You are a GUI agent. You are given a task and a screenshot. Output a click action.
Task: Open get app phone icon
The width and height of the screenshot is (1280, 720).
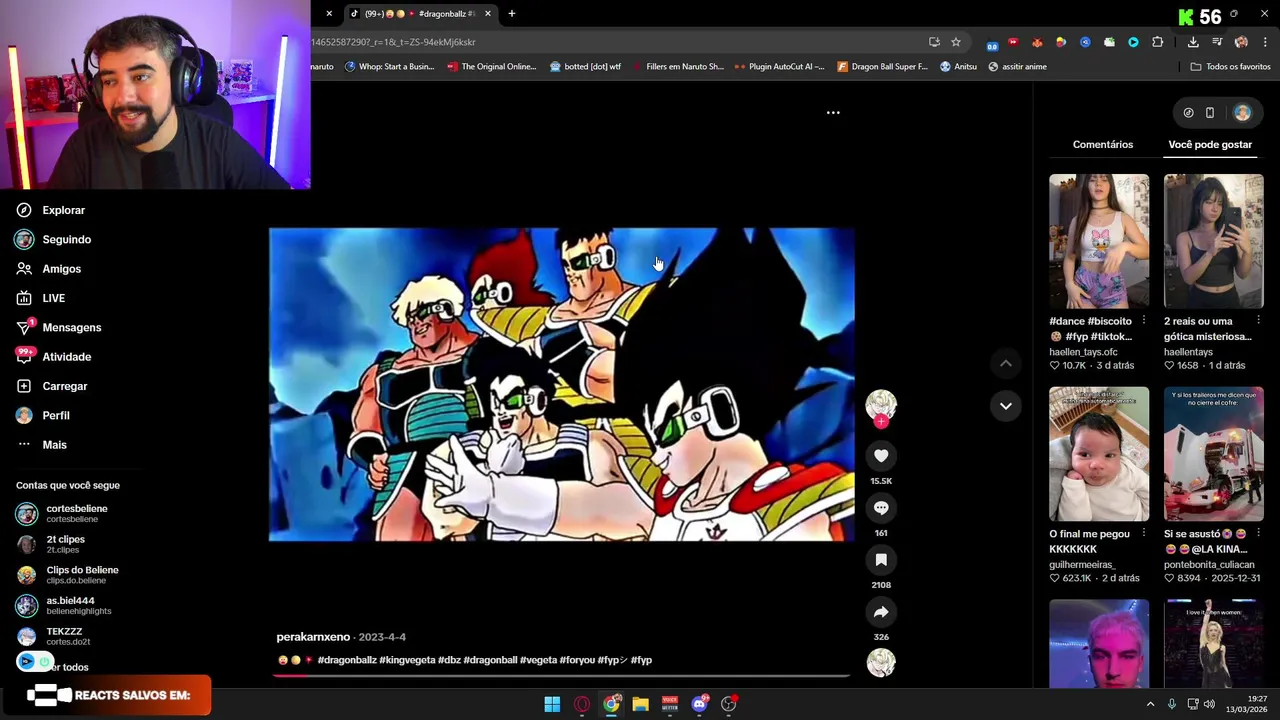click(x=1210, y=113)
